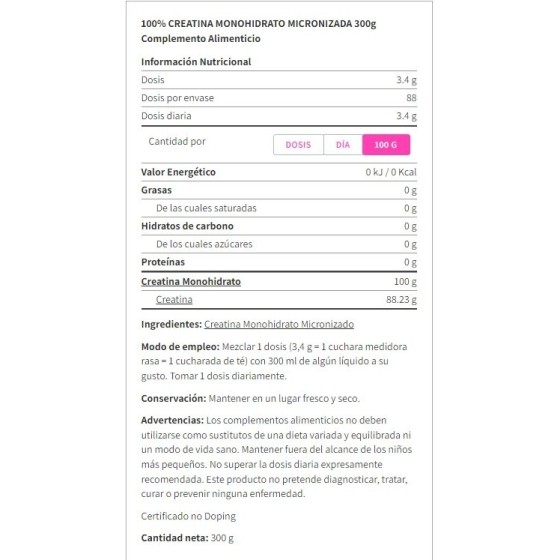Click the Información Nutricional heading

click(196, 62)
